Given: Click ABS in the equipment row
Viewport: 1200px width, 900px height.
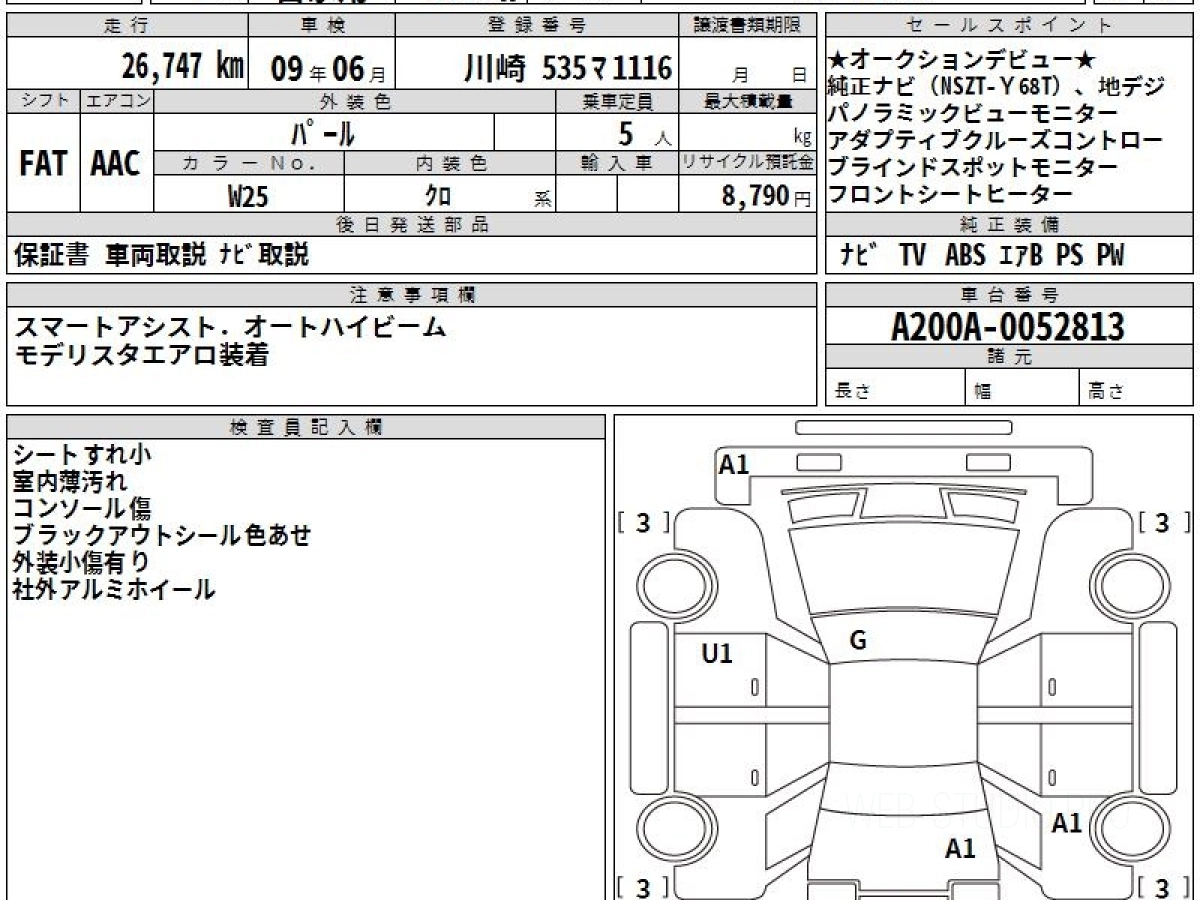Looking at the screenshot, I should coord(965,256).
